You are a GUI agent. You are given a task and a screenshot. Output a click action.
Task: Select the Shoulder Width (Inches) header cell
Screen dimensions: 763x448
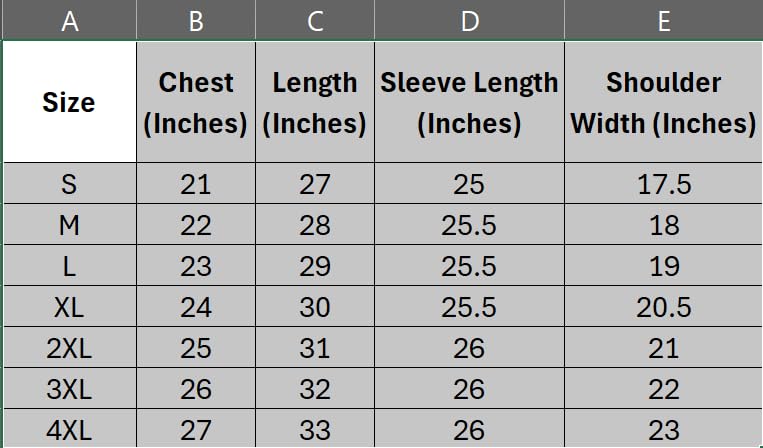[x=663, y=102]
